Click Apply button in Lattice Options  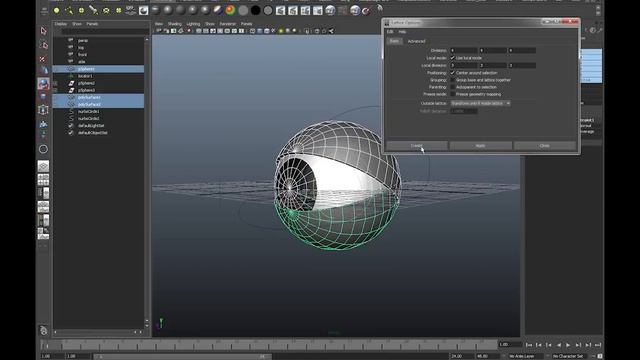point(480,146)
